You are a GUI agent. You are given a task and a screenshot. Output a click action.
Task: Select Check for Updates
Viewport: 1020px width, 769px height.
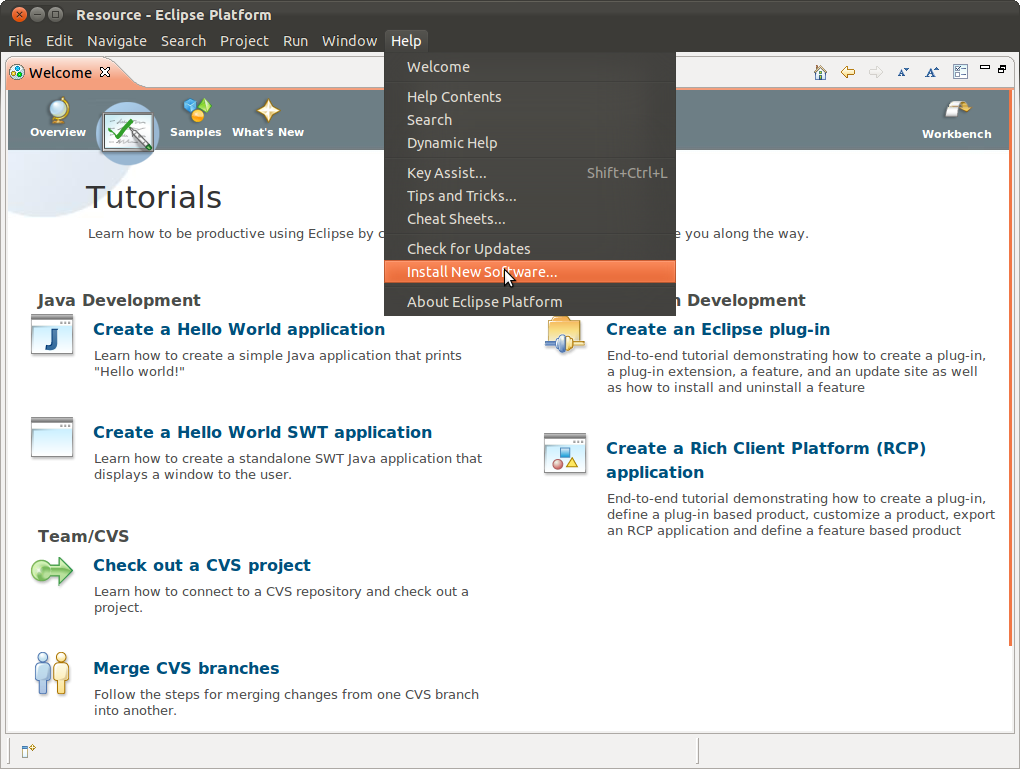(x=530, y=249)
